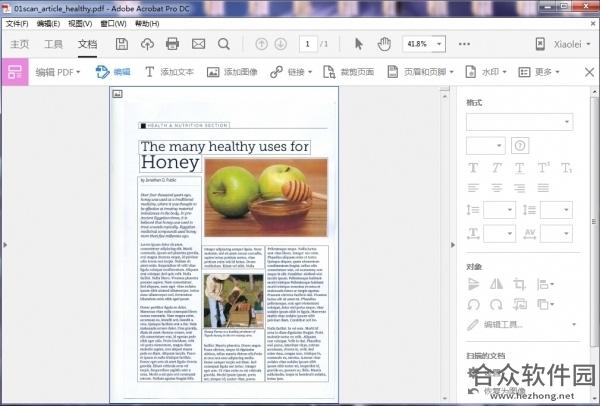Image resolution: width=600 pixels, height=406 pixels.
Task: Click flip vertical object icon
Action: click(473, 284)
